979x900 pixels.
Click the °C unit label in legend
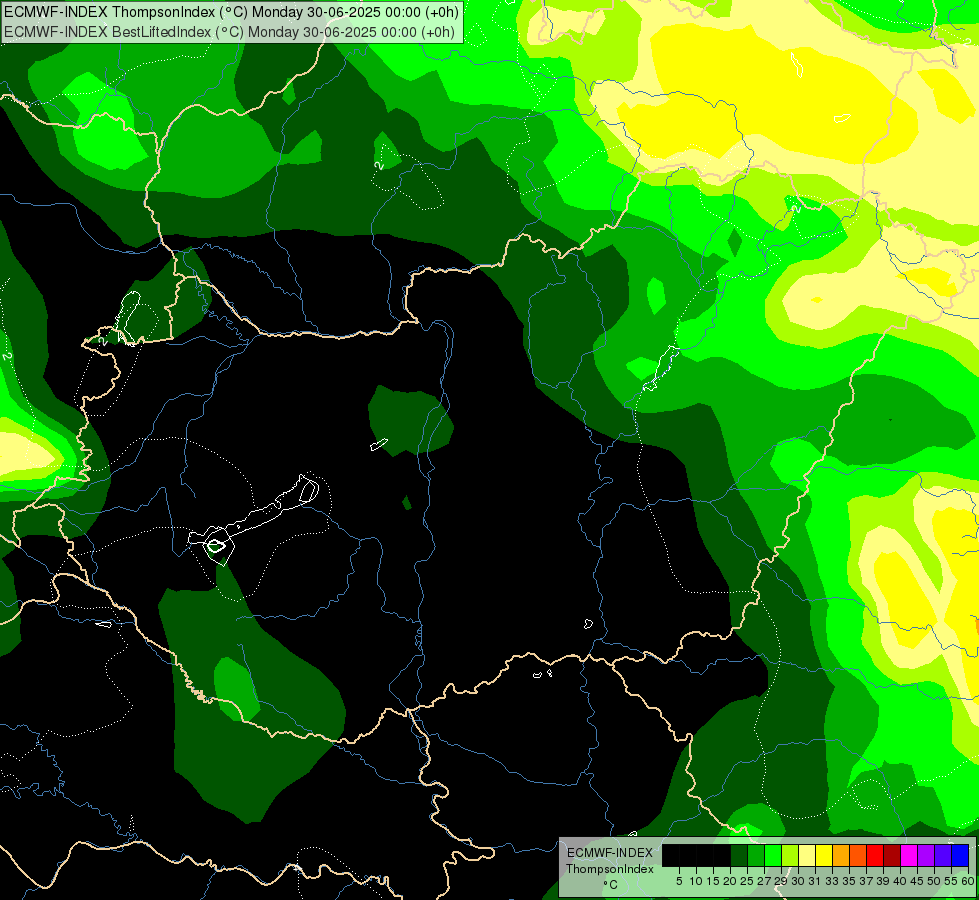click(610, 885)
